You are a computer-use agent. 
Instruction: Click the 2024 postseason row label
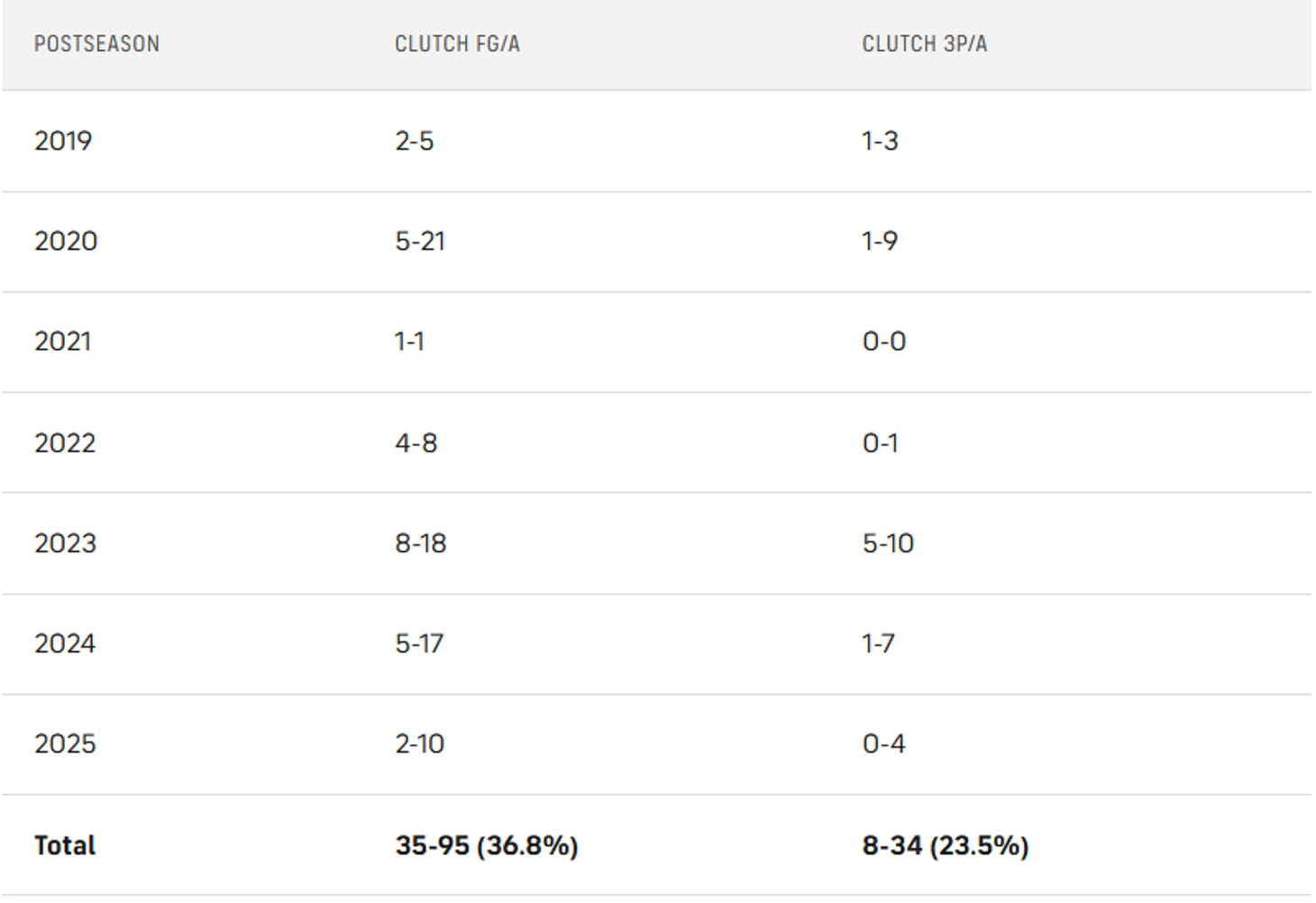(65, 643)
